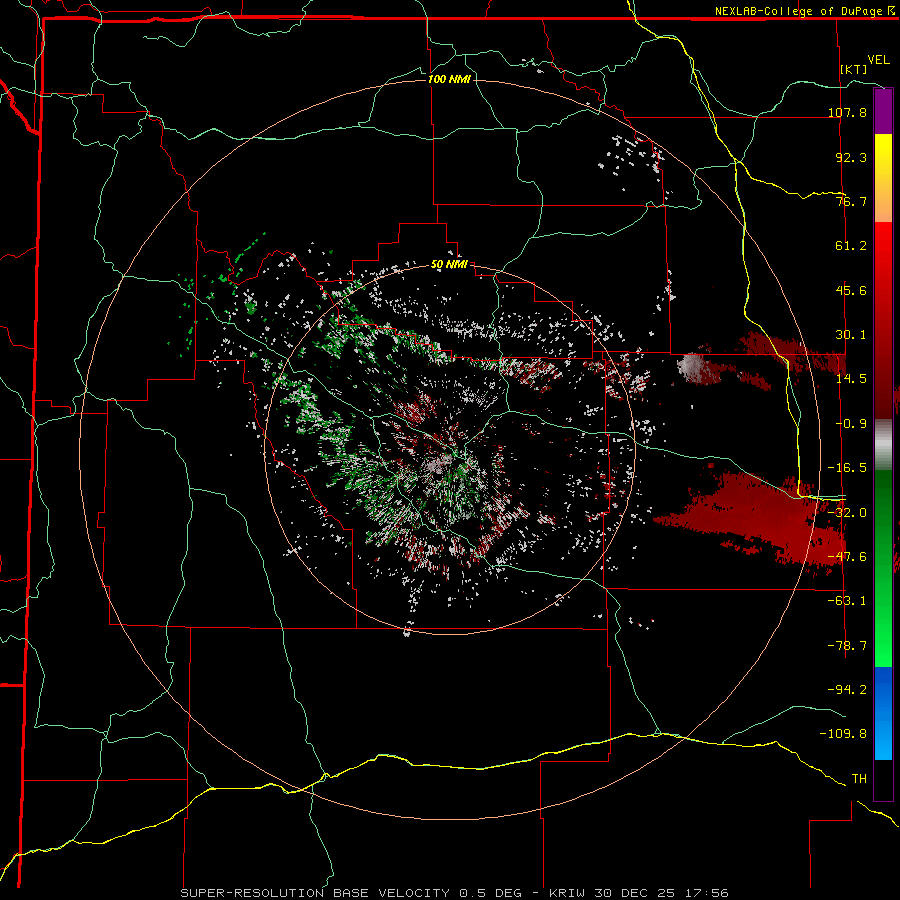Click the -47.6 velocity scale value

(x=847, y=557)
